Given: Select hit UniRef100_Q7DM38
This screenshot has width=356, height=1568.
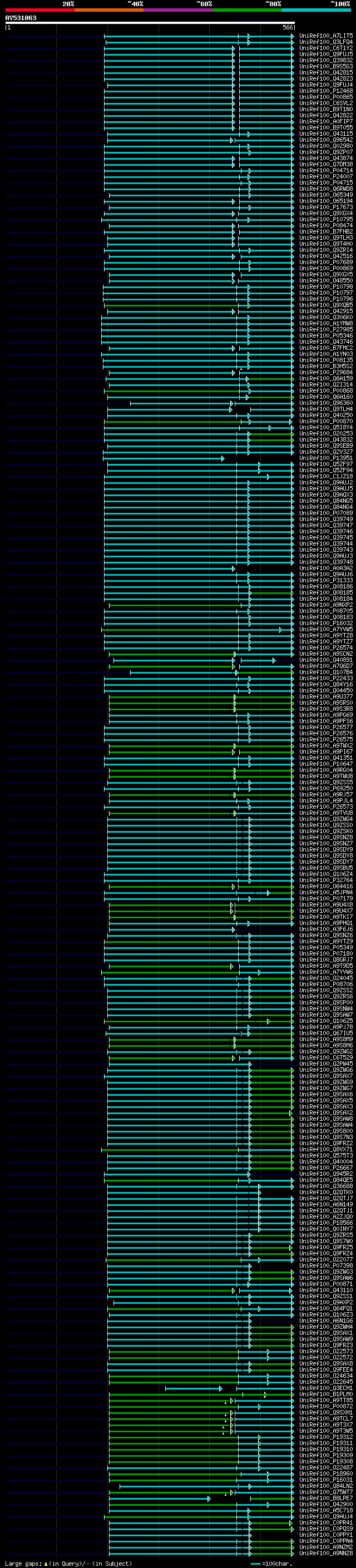Looking at the screenshot, I should (x=326, y=164).
